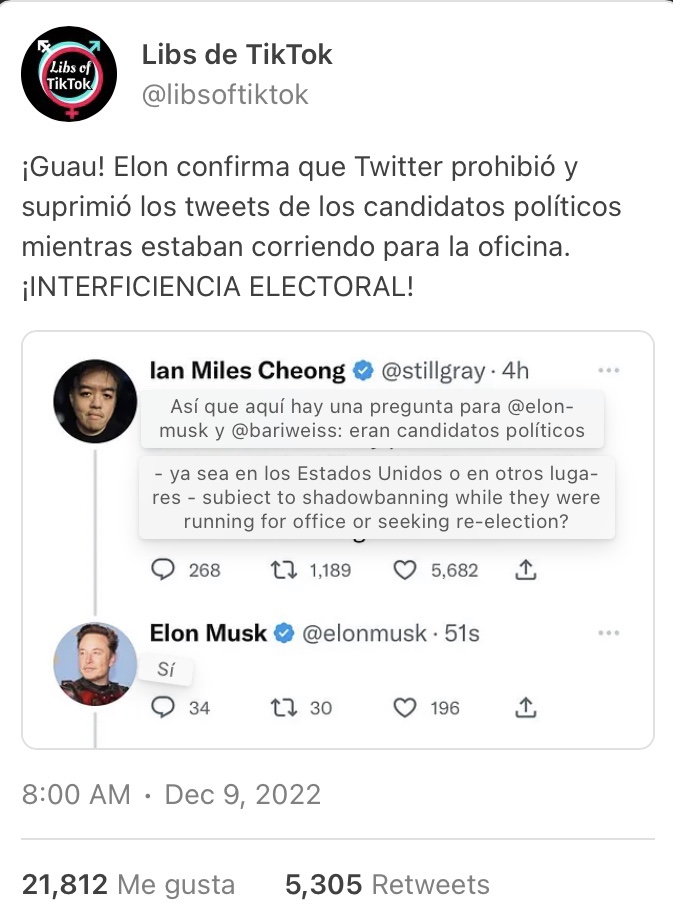This screenshot has width=673, height=922.
Task: Open three-dot menu on Elon Musk tweet
Action: [x=608, y=633]
